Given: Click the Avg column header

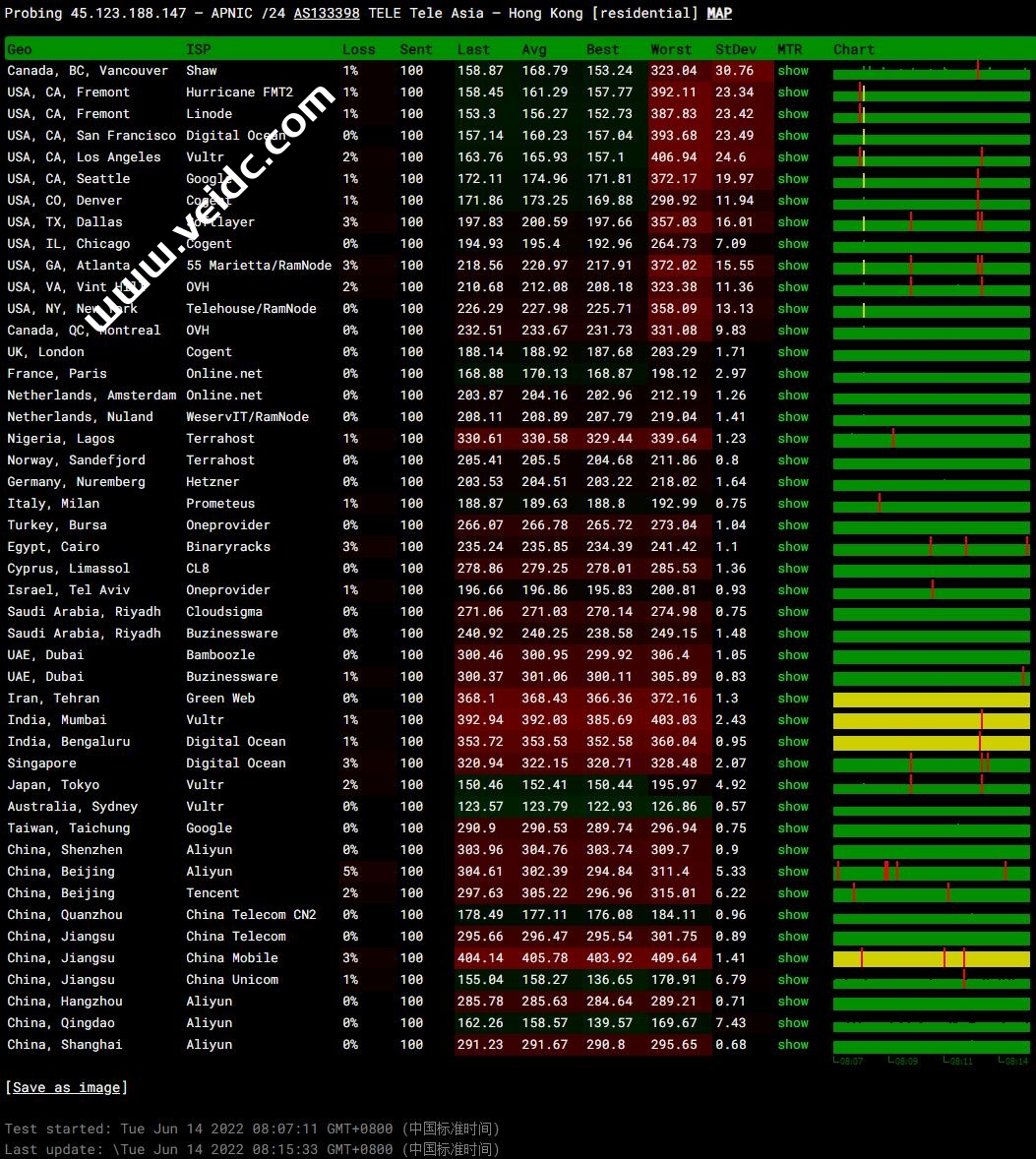Looking at the screenshot, I should pyautogui.click(x=534, y=49).
